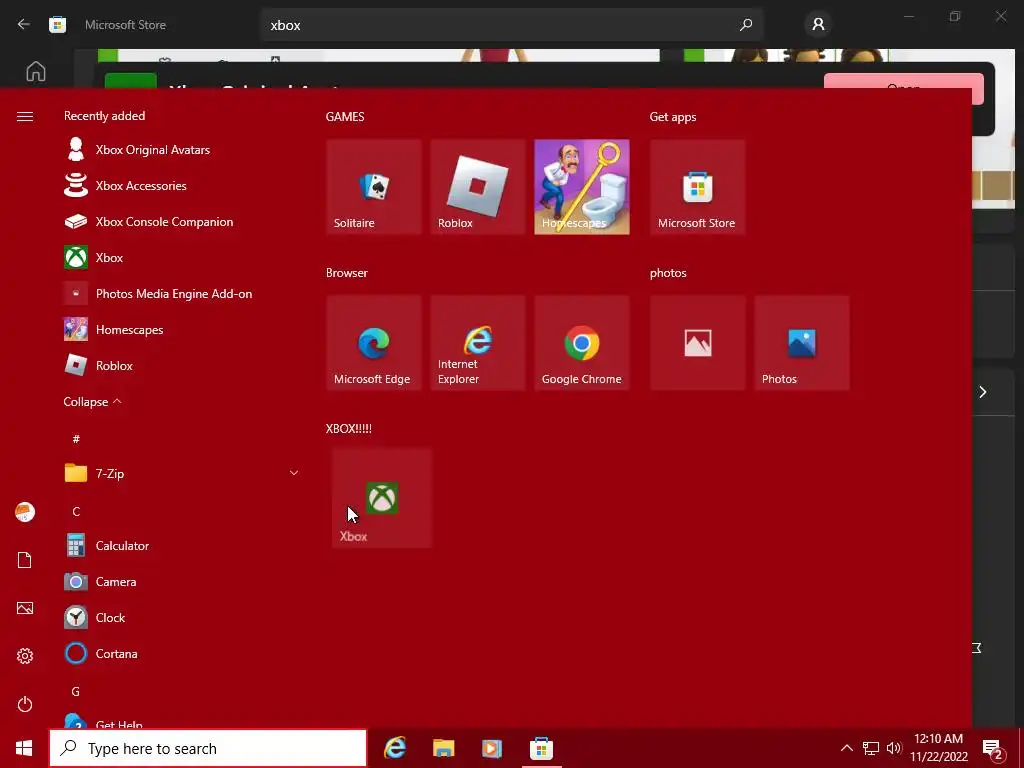Open the Microsoft Store tile

tap(697, 187)
